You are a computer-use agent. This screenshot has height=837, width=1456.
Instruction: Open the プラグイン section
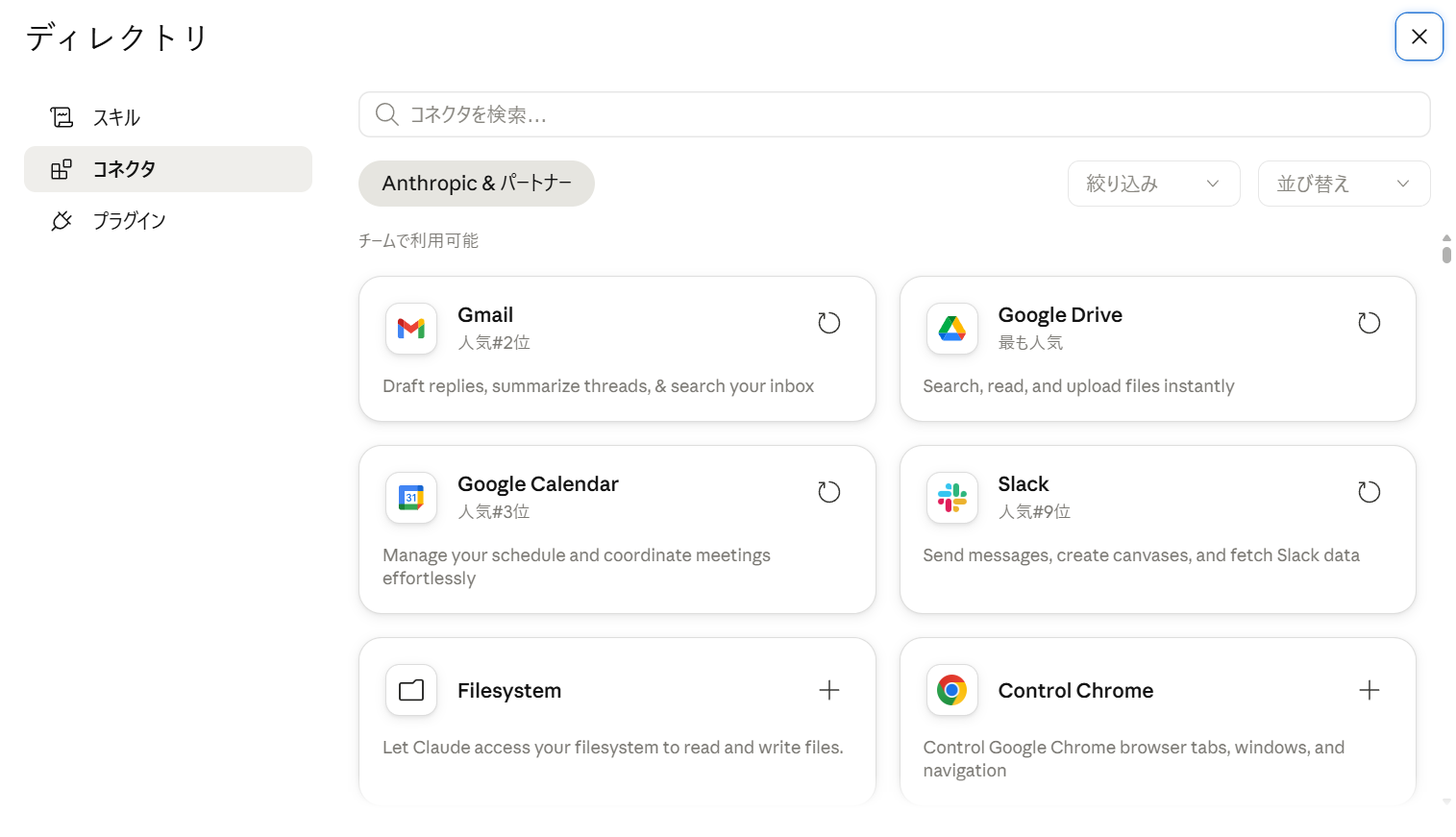pyautogui.click(x=168, y=221)
